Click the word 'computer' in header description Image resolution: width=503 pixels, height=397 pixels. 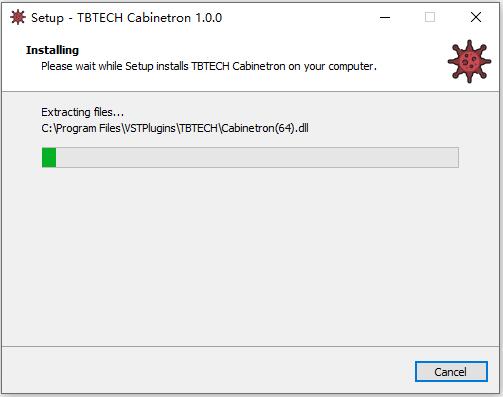(351, 66)
